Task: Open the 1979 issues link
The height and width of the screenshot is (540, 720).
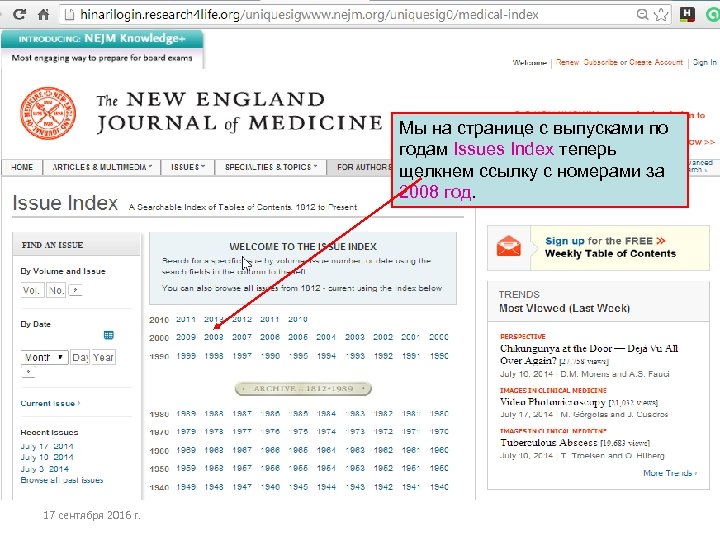Action: 186,432
